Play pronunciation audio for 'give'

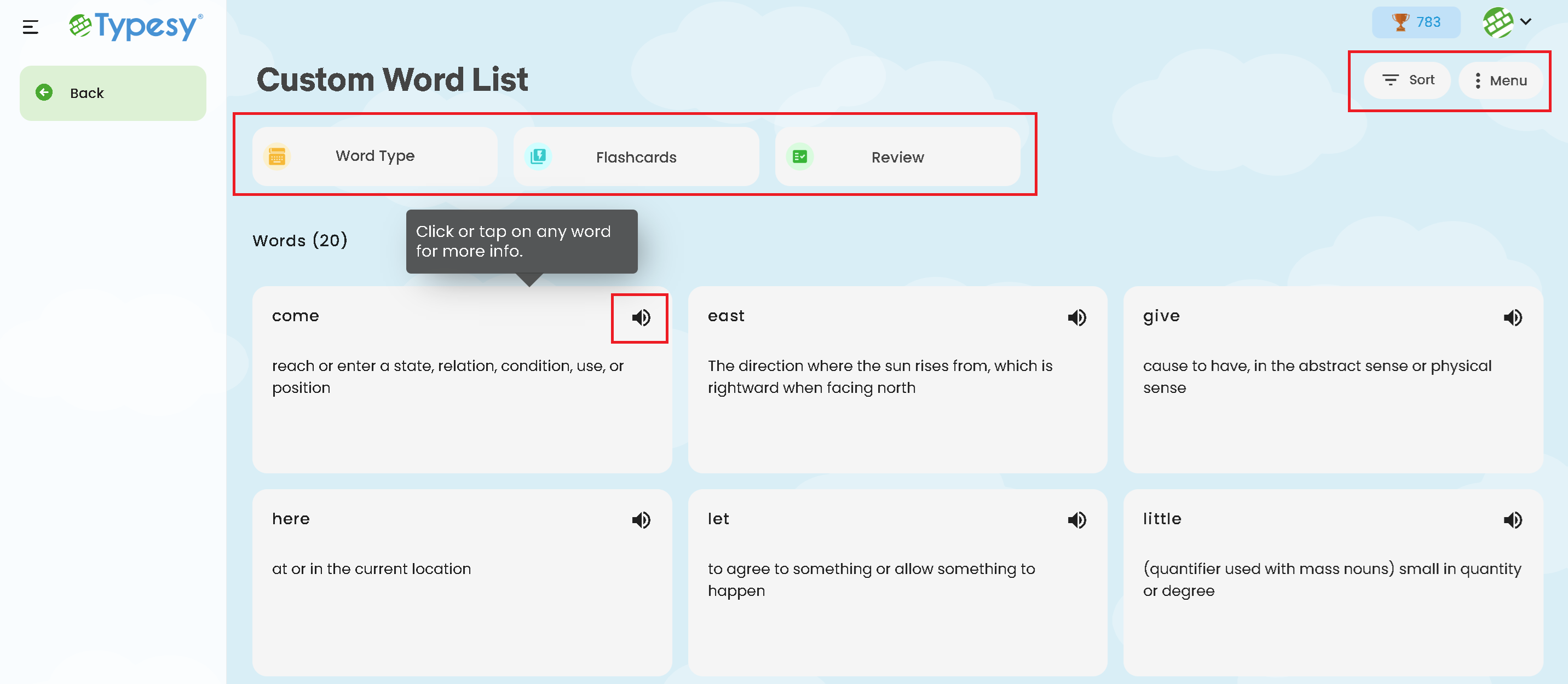pyautogui.click(x=1513, y=317)
